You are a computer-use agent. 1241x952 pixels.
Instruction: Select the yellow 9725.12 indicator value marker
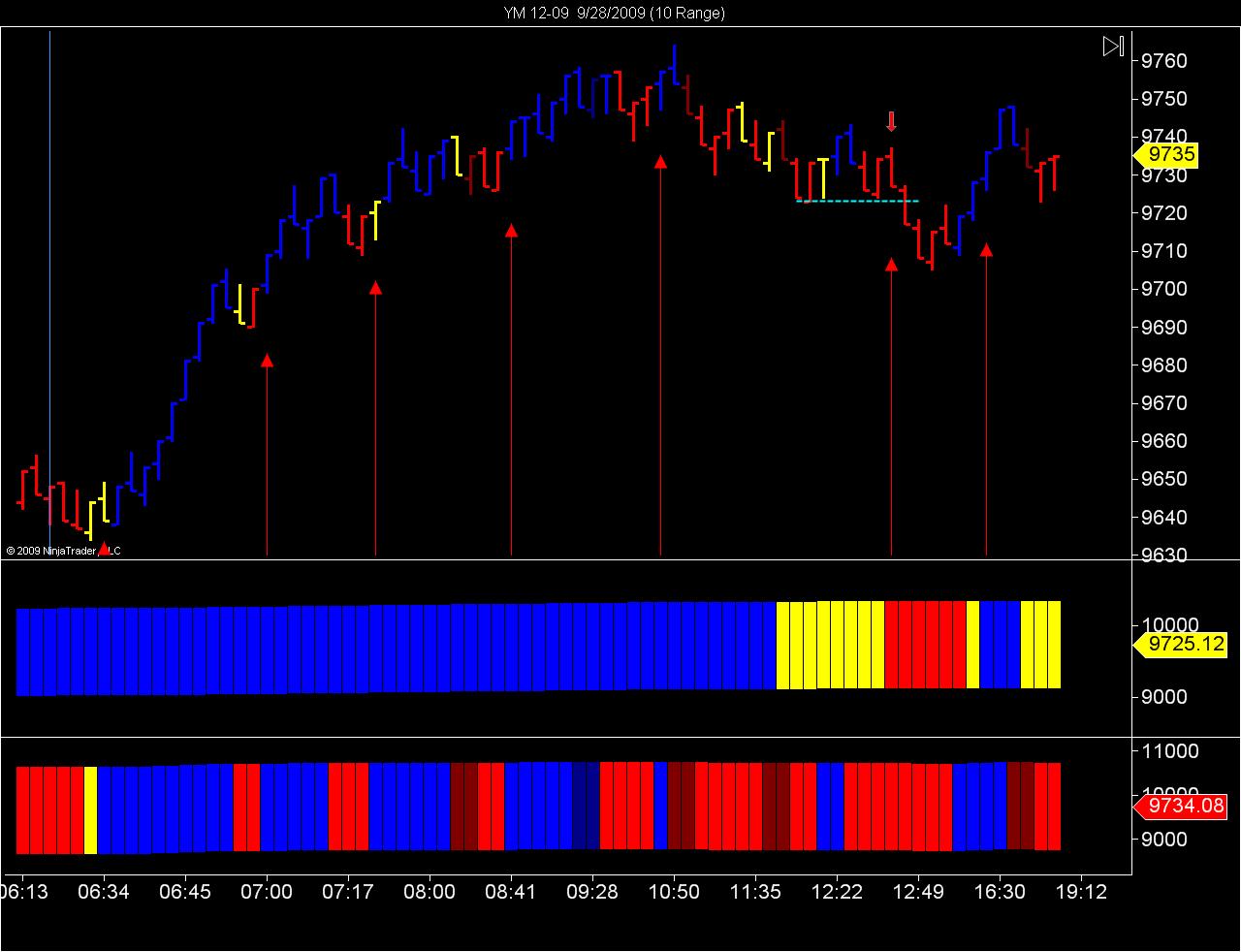coord(1180,644)
